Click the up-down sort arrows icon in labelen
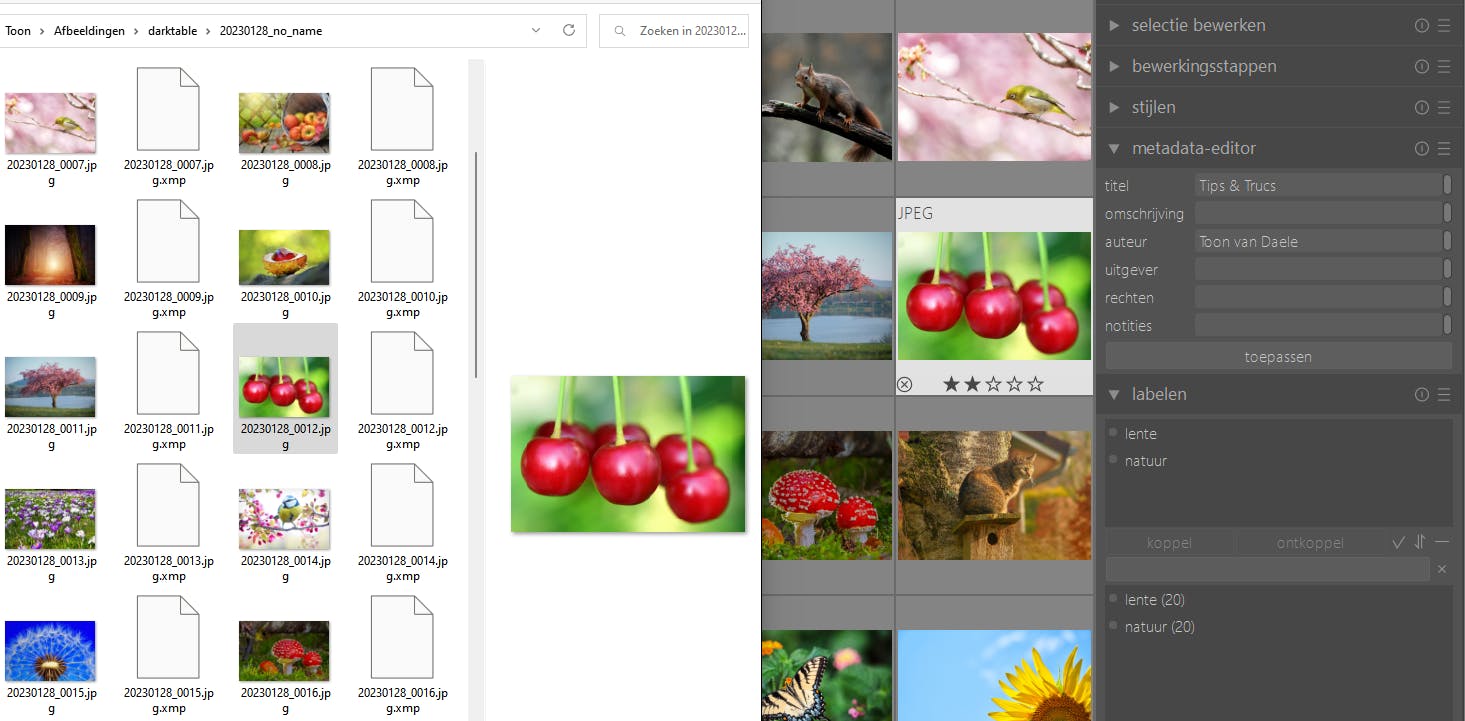This screenshot has width=1465, height=721. point(1420,542)
